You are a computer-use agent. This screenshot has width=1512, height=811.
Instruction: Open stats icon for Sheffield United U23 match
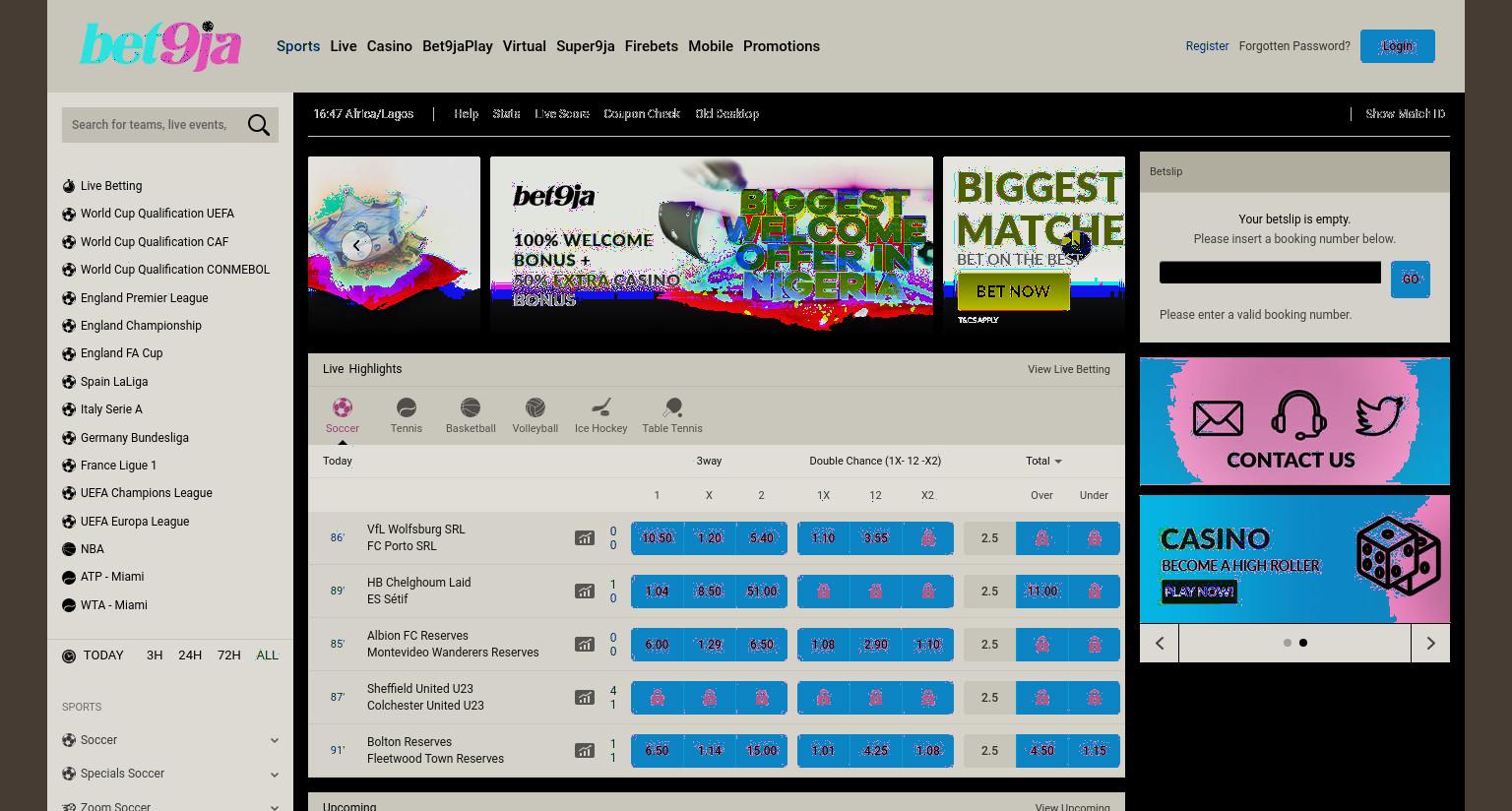[x=585, y=698]
